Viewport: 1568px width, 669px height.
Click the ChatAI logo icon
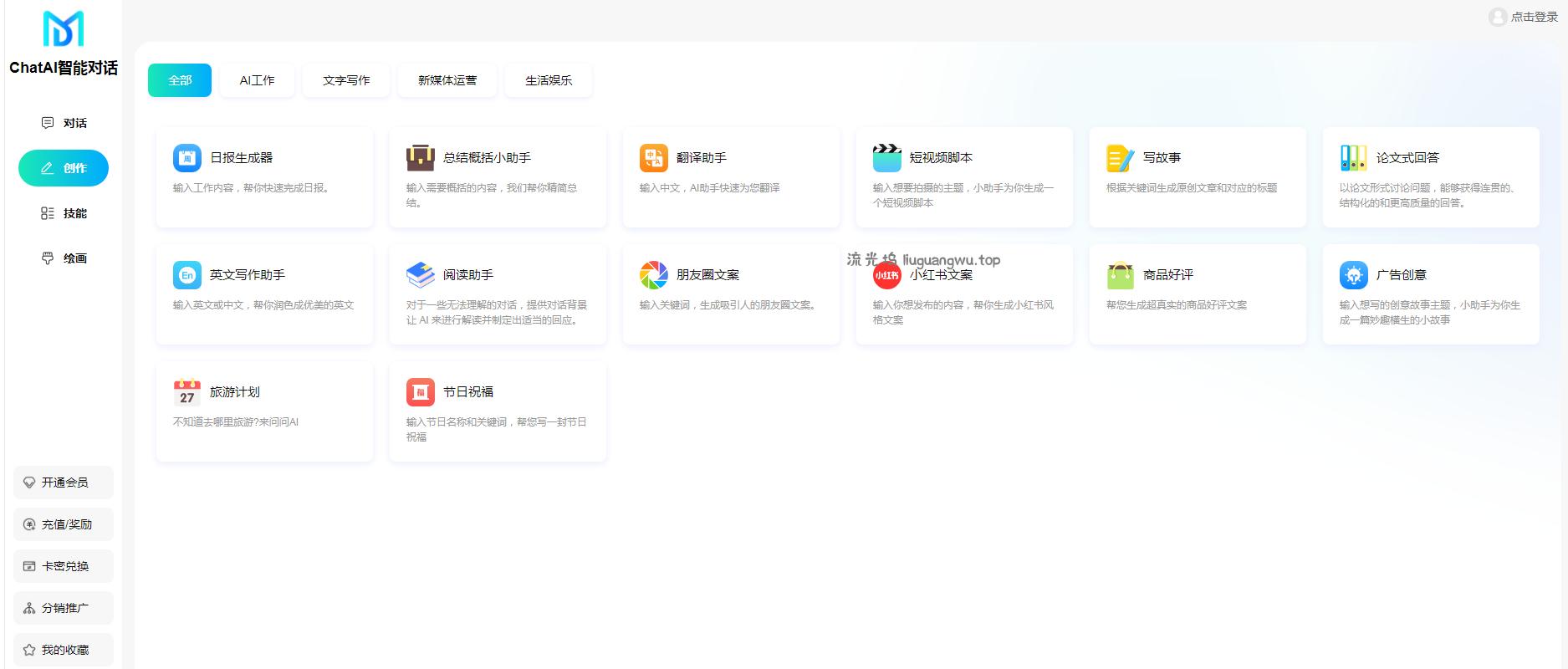(64, 28)
